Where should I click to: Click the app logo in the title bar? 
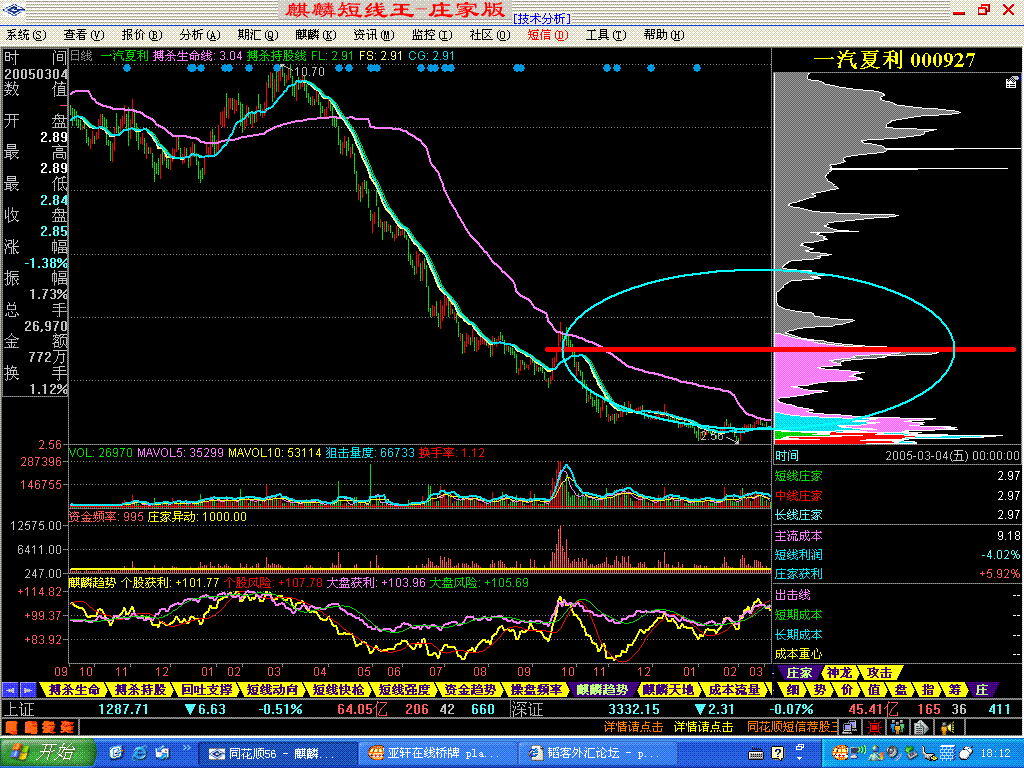tap(14, 10)
